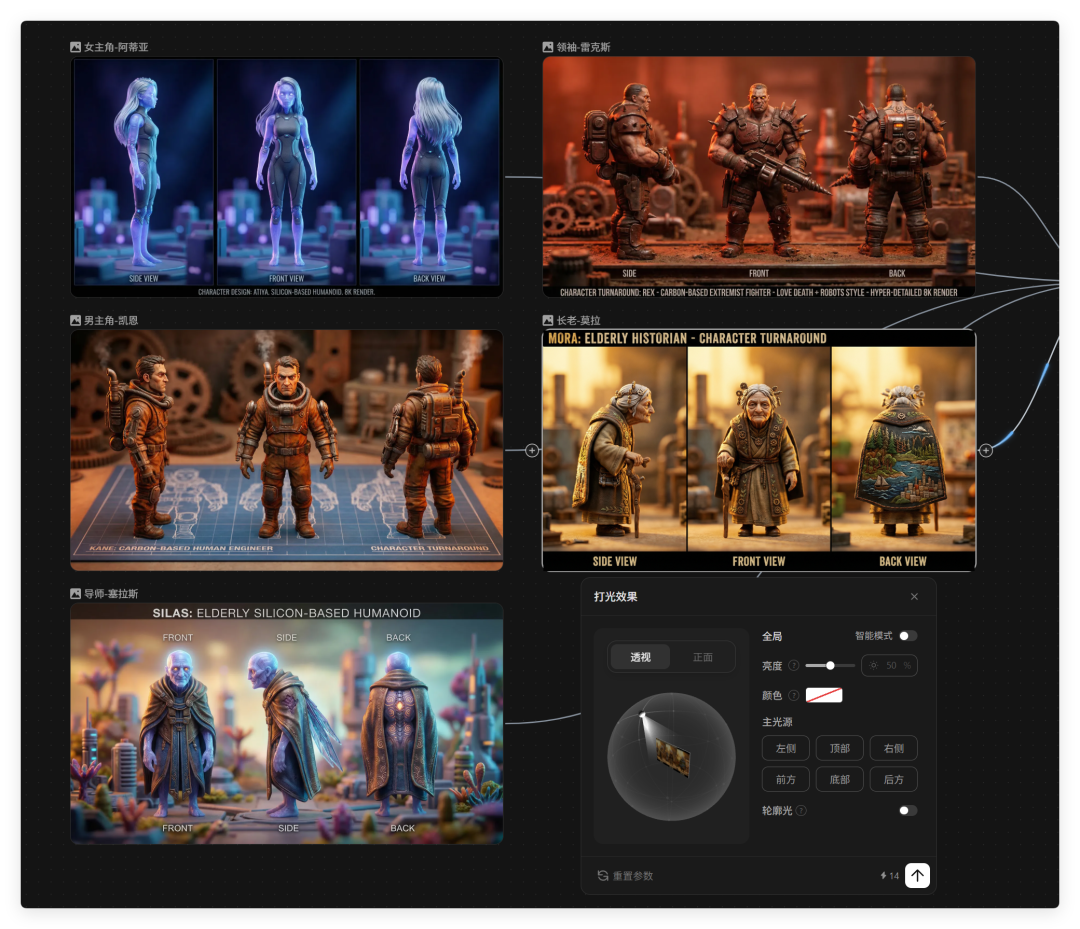Select the 透视 view tab

pyautogui.click(x=640, y=657)
